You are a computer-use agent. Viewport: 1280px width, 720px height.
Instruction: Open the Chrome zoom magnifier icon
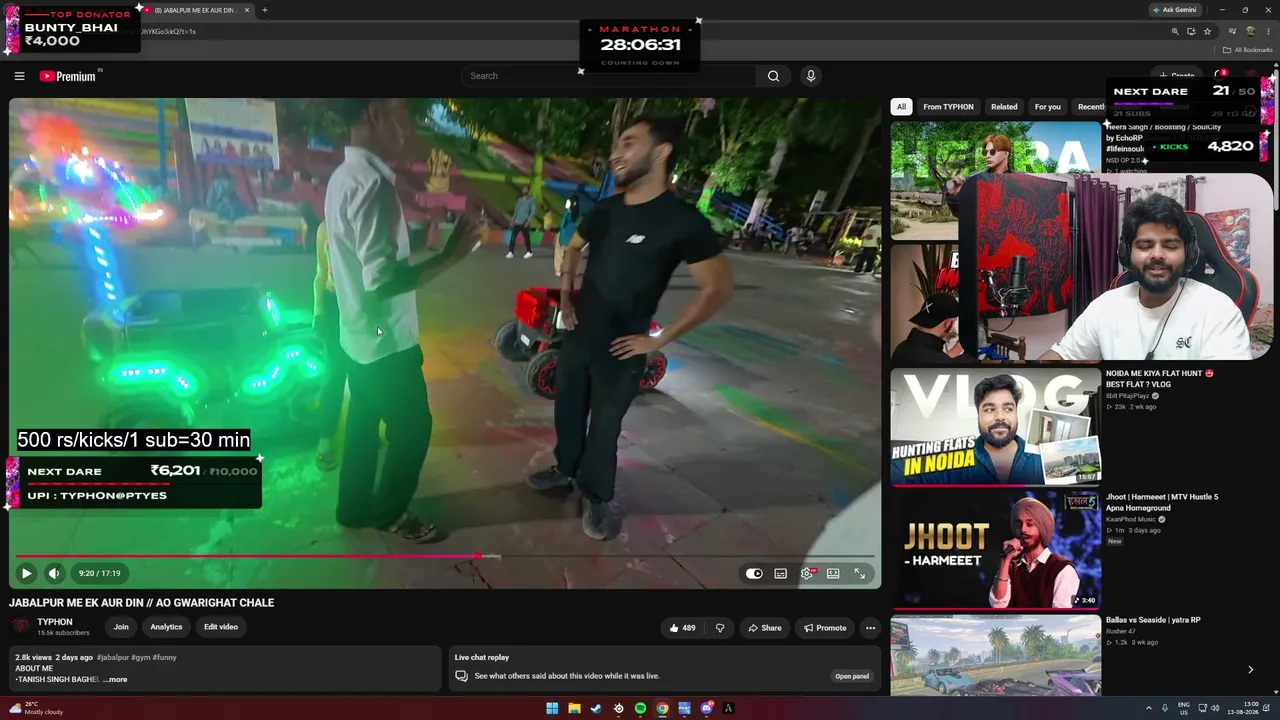1175,31
